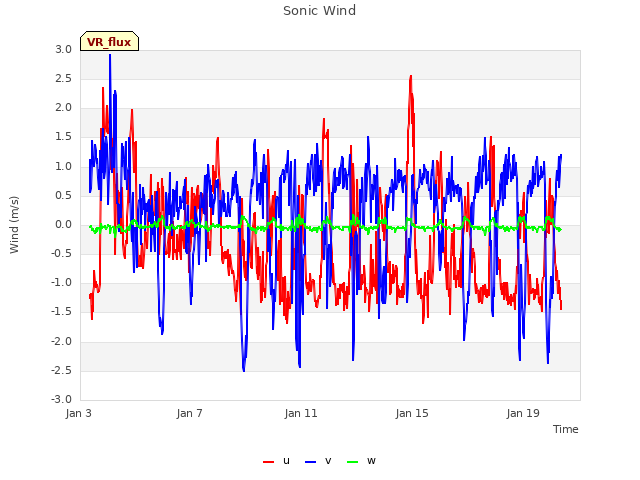Click the 2.0 y-axis tick label
The width and height of the screenshot is (640, 480).
point(63,108)
